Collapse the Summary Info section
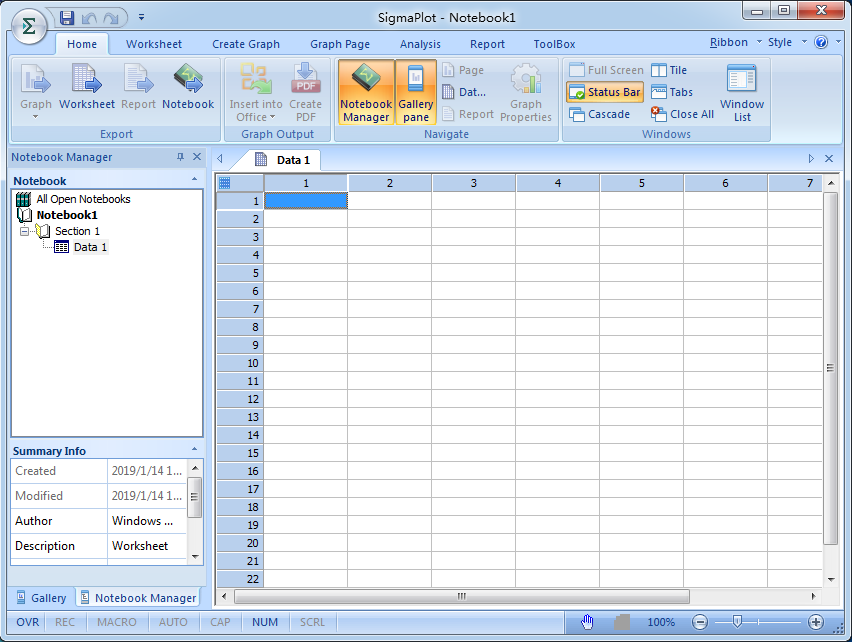 coord(194,450)
